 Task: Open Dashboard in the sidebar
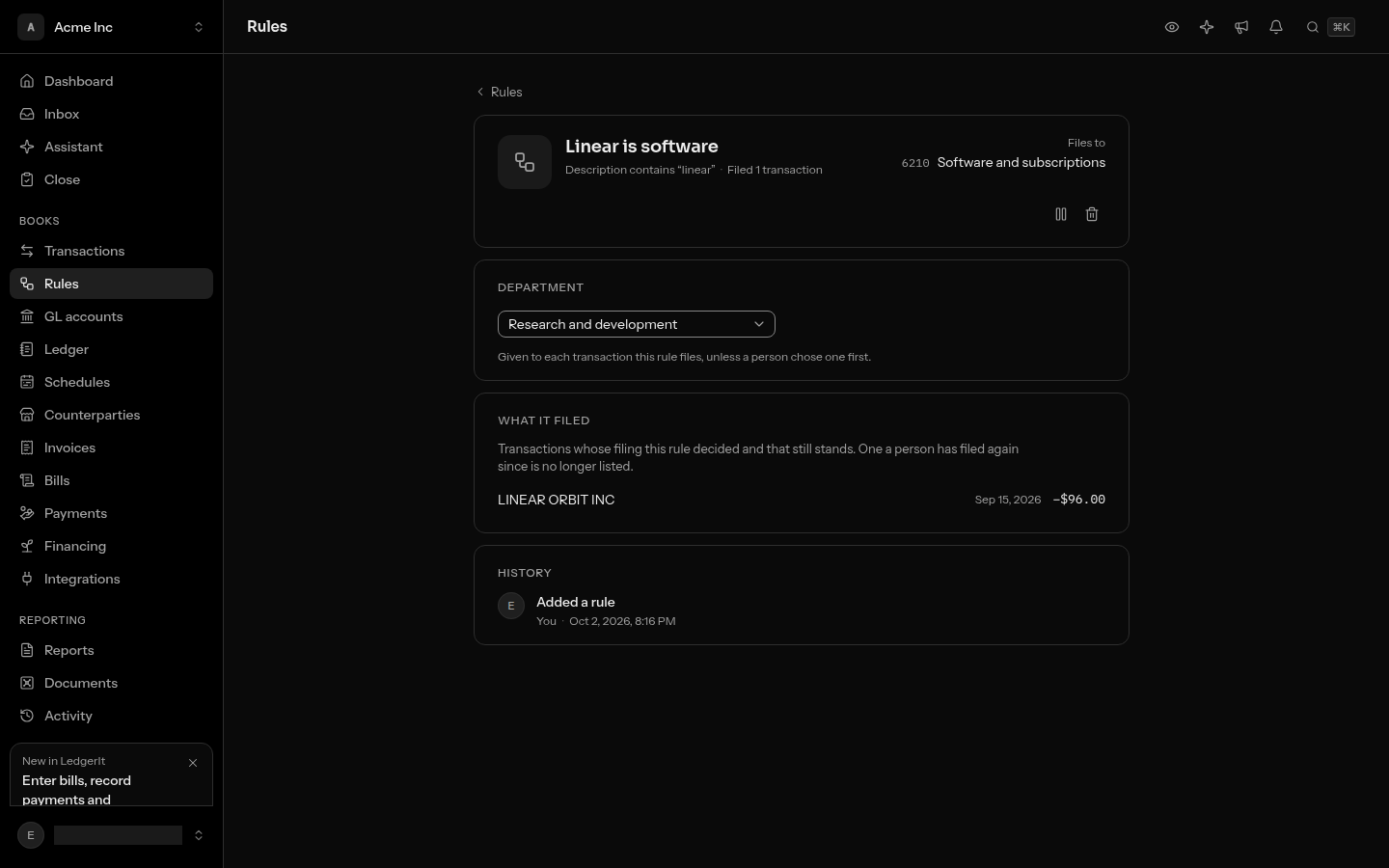point(112,81)
